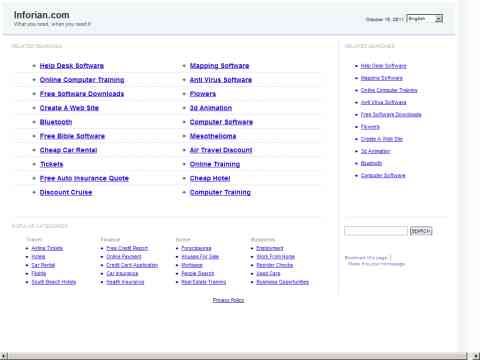Follow the Houses For Sale link

200,256
